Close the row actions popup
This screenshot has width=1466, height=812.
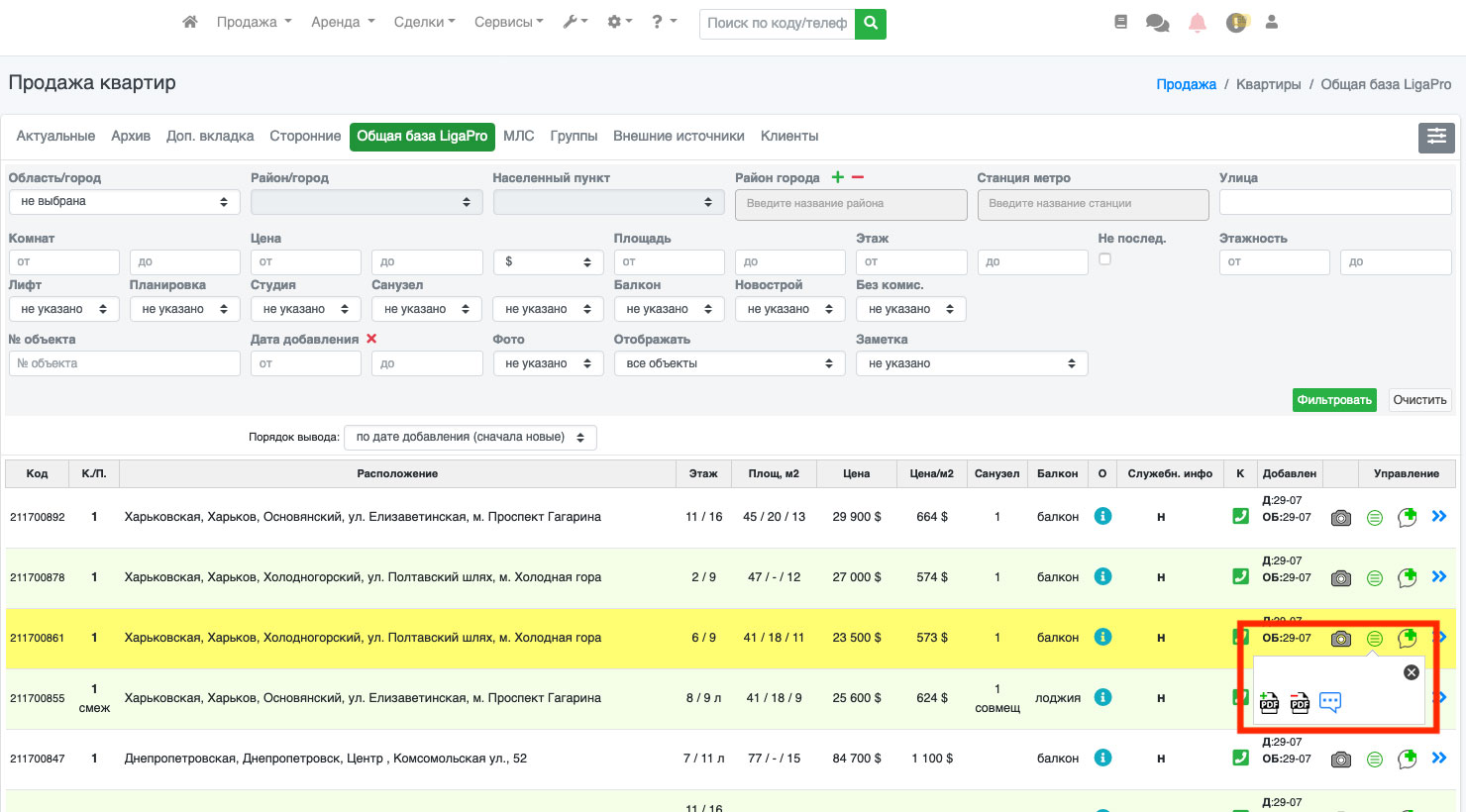pyautogui.click(x=1412, y=672)
